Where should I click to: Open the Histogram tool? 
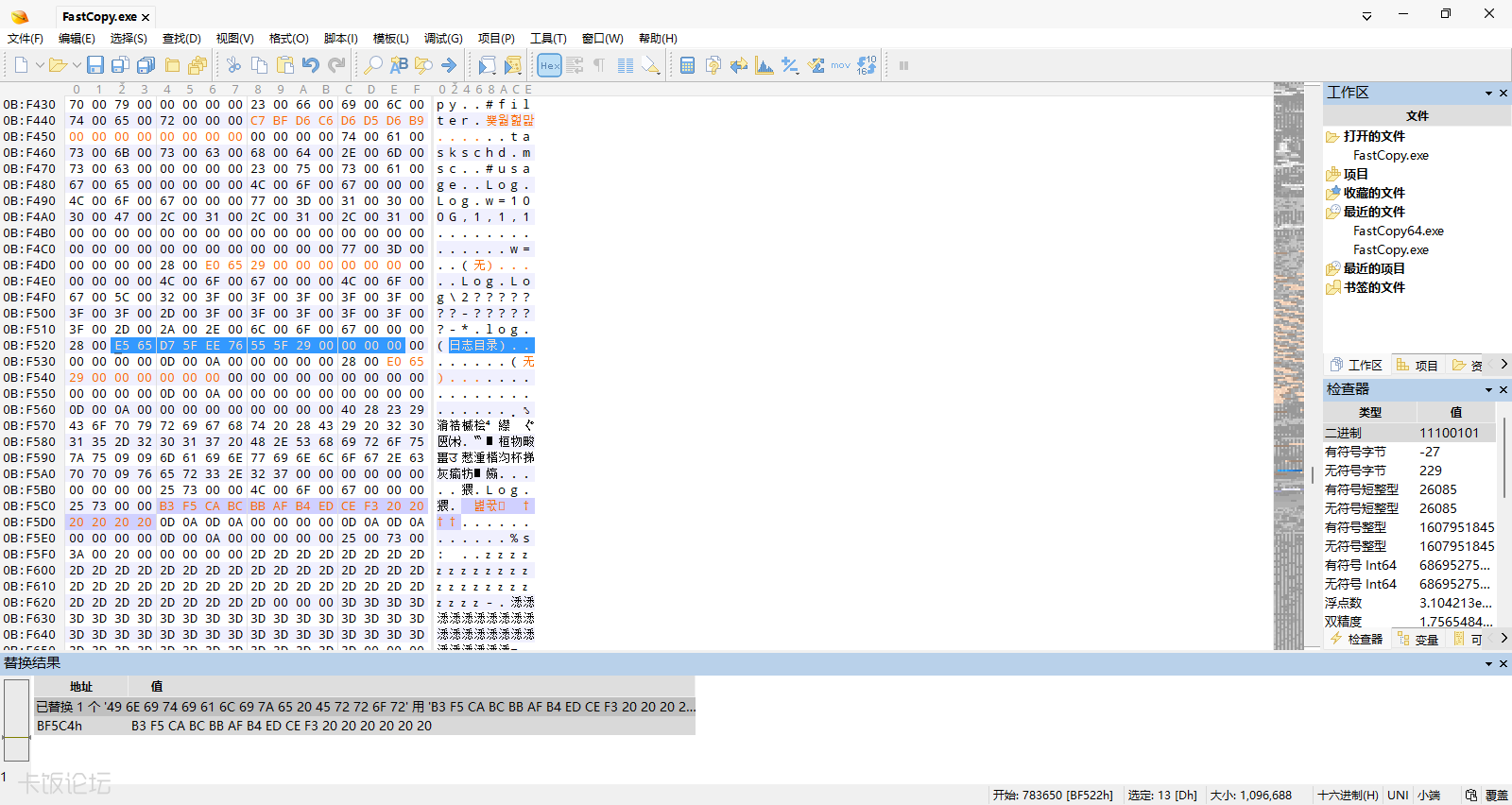tap(765, 65)
